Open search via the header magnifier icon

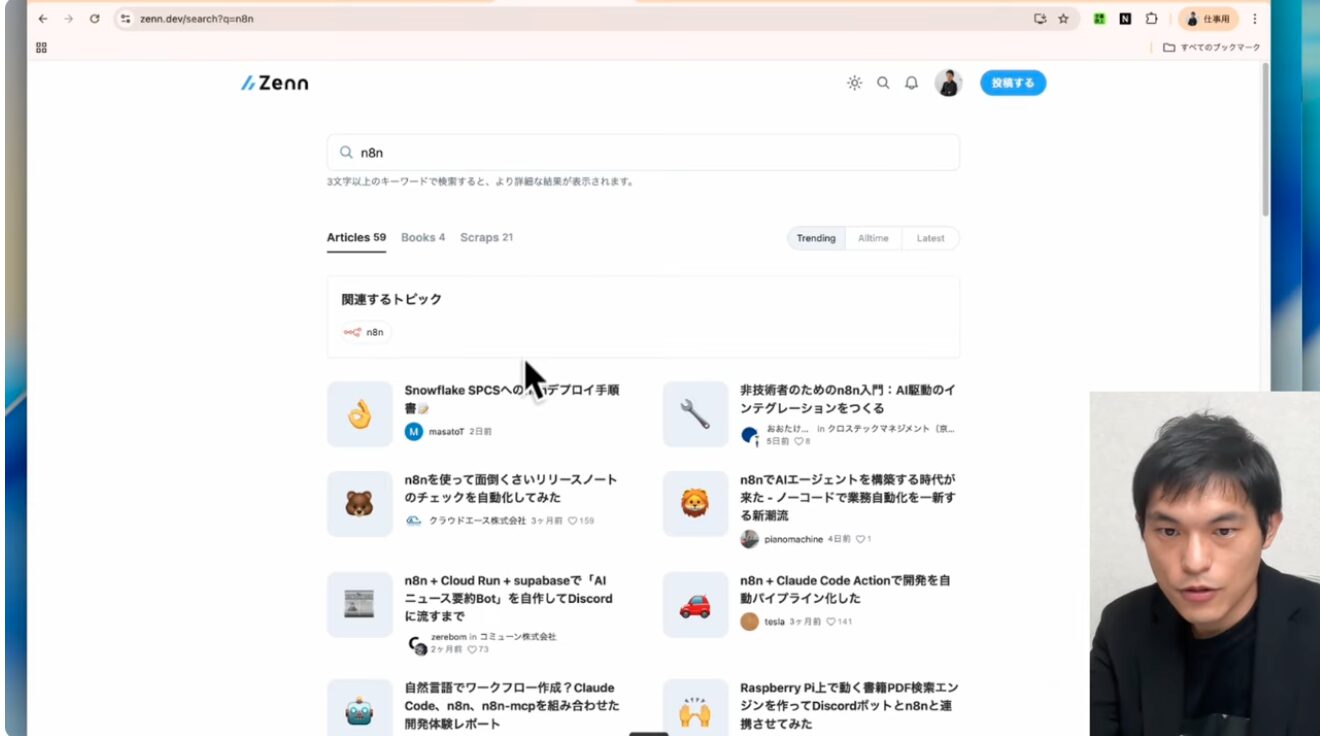tap(883, 83)
